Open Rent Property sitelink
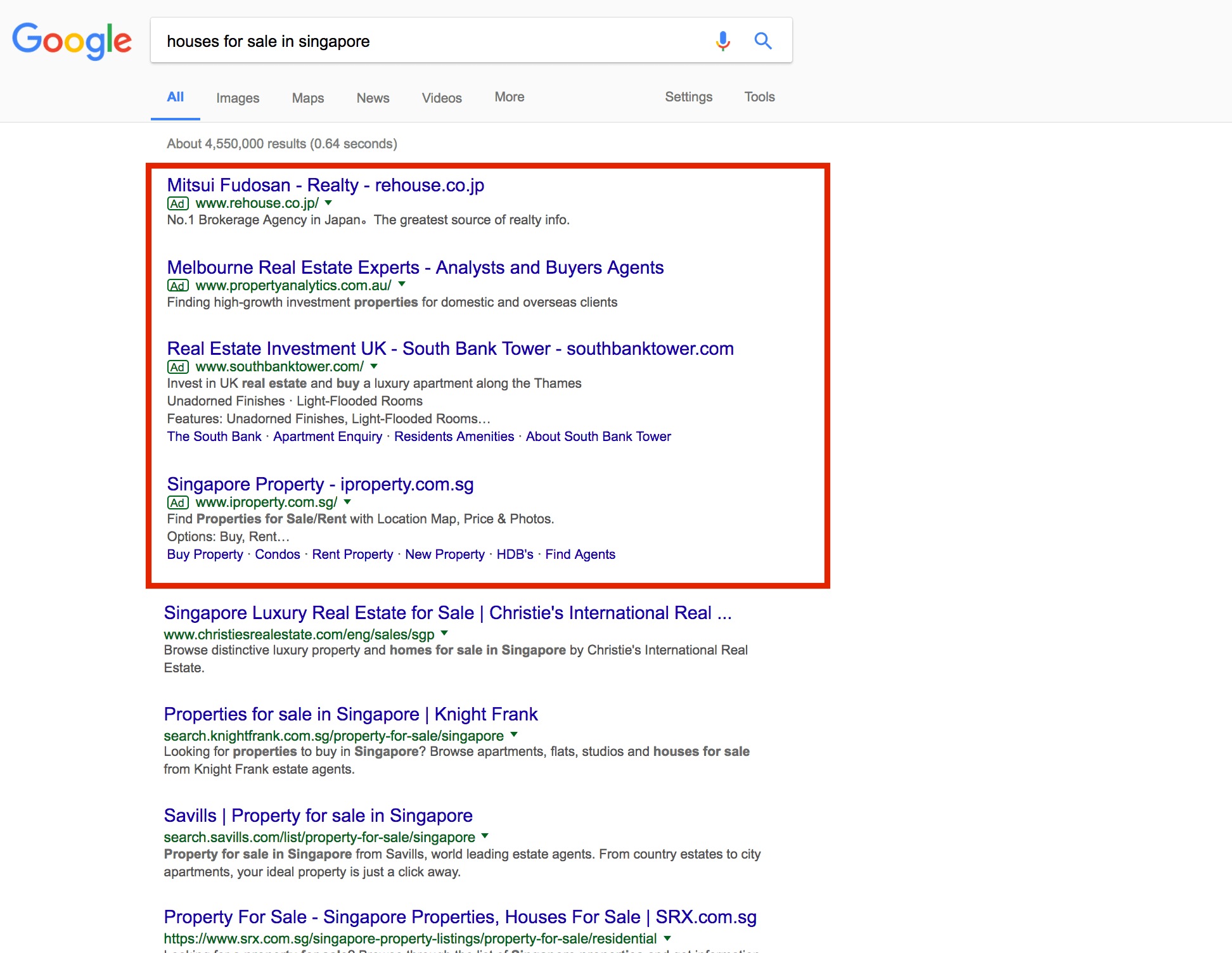 352,554
